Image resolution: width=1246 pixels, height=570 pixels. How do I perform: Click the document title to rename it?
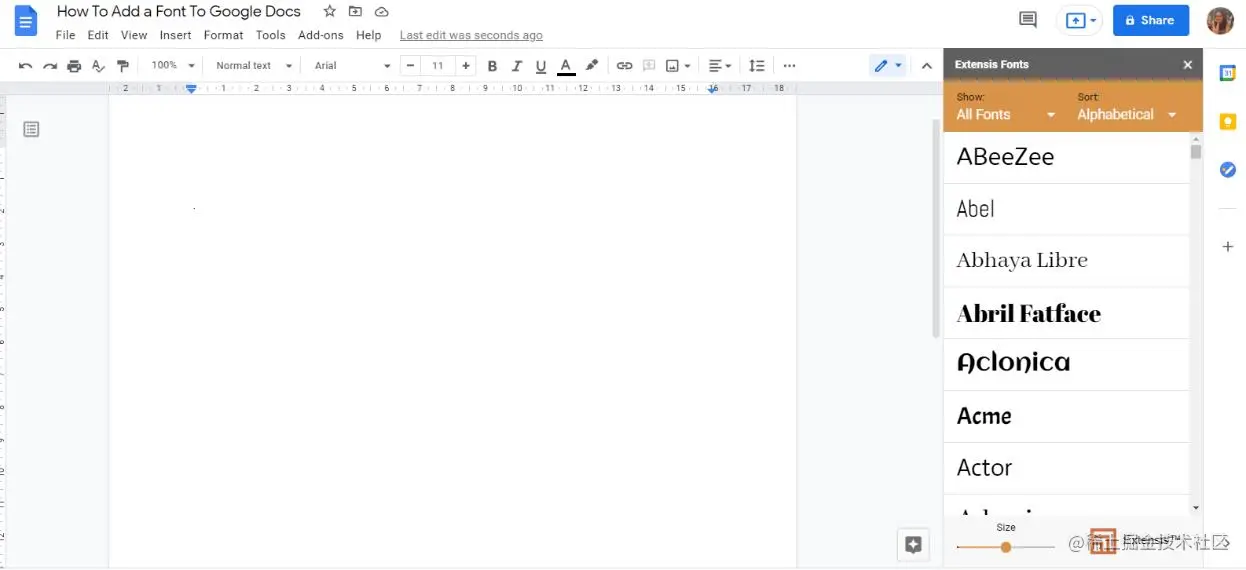pos(179,12)
